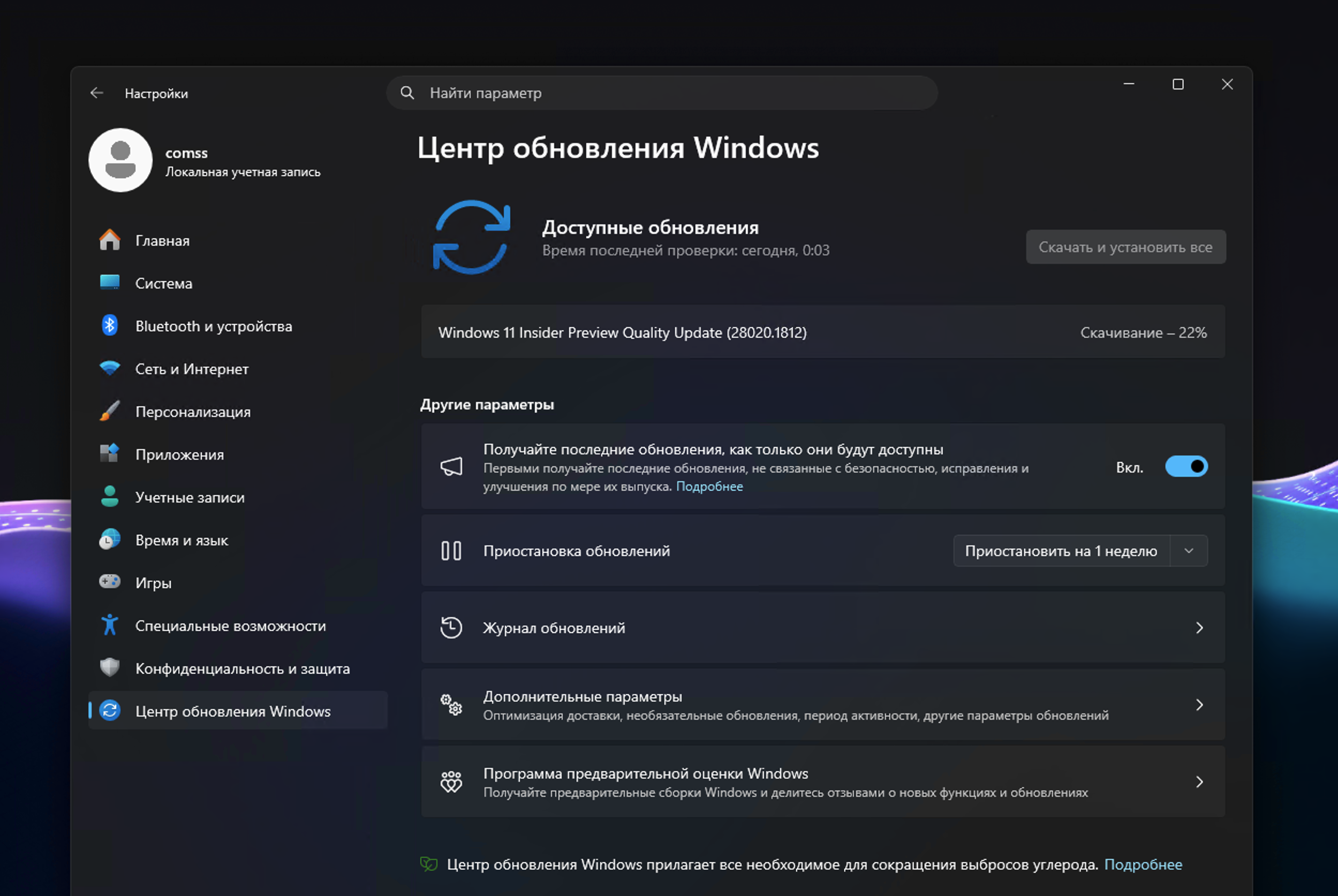This screenshot has width=1338, height=896.
Task: Select the Apps icon in the sidebar
Action: [x=110, y=454]
